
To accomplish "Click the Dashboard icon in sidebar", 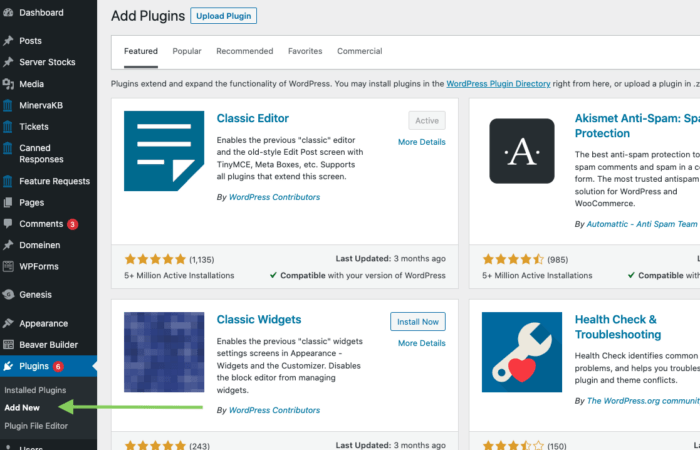I will click(9, 13).
